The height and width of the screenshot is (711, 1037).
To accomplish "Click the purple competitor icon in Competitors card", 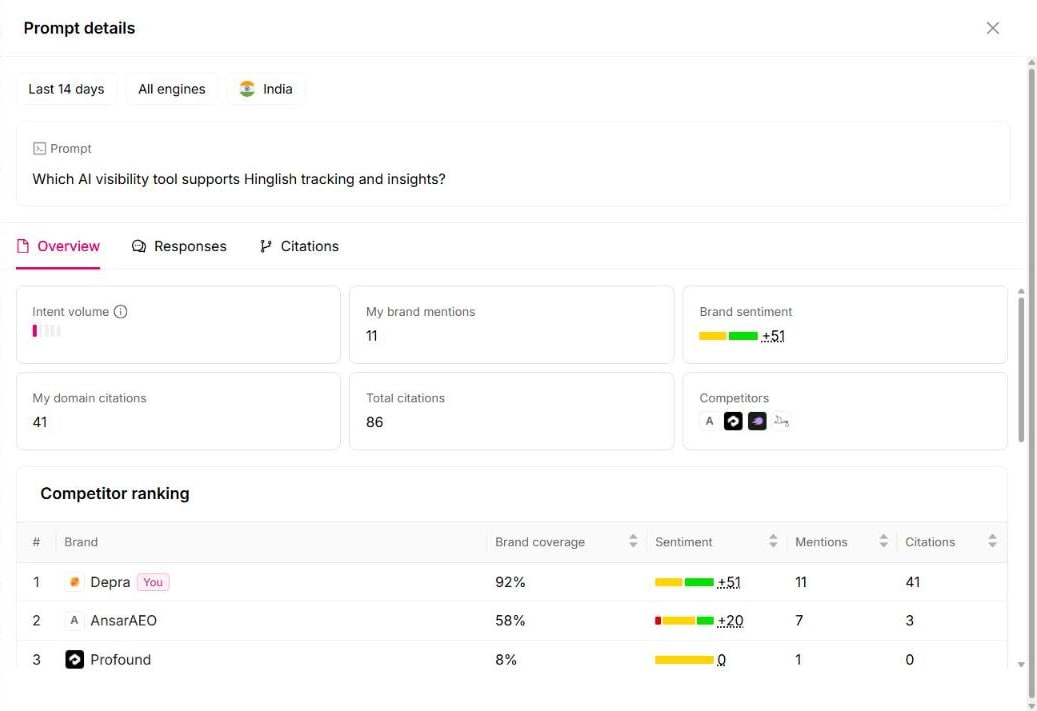I will click(x=757, y=421).
